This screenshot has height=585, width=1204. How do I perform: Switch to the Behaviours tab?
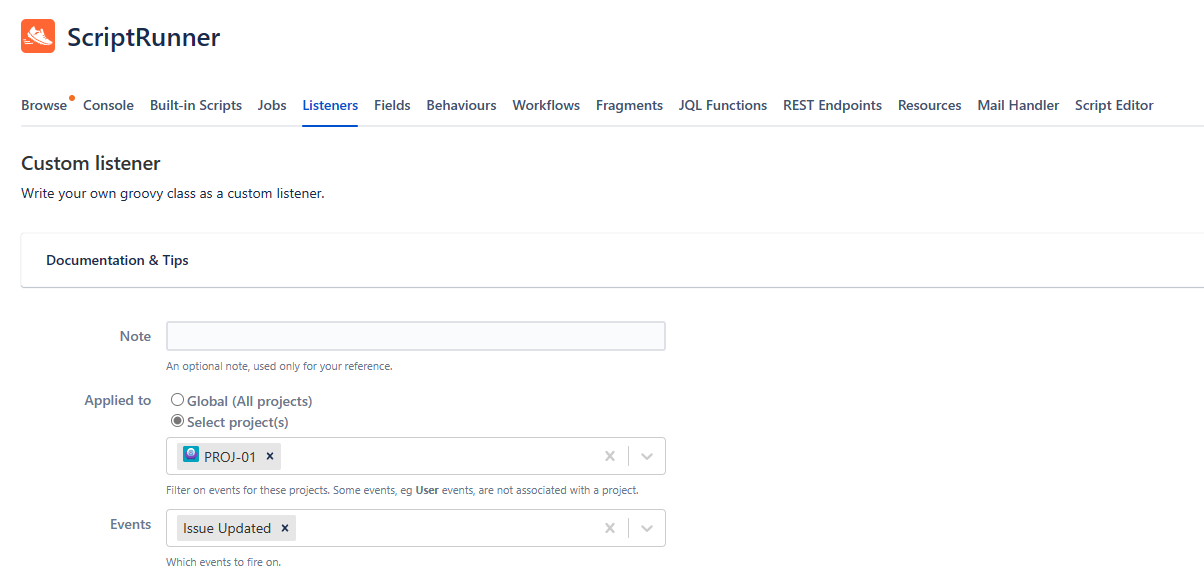[x=461, y=105]
